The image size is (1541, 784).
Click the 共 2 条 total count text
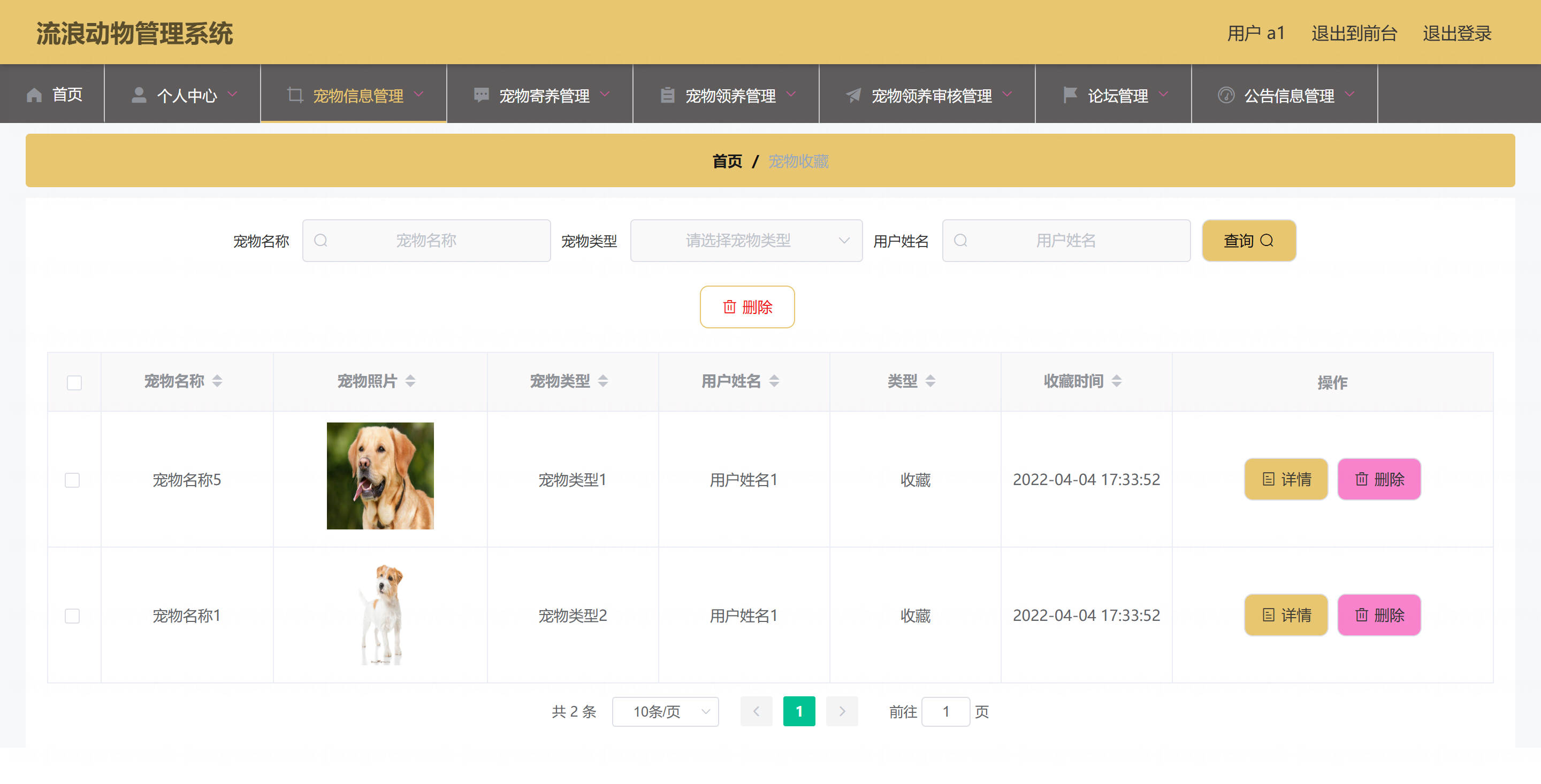tap(574, 712)
